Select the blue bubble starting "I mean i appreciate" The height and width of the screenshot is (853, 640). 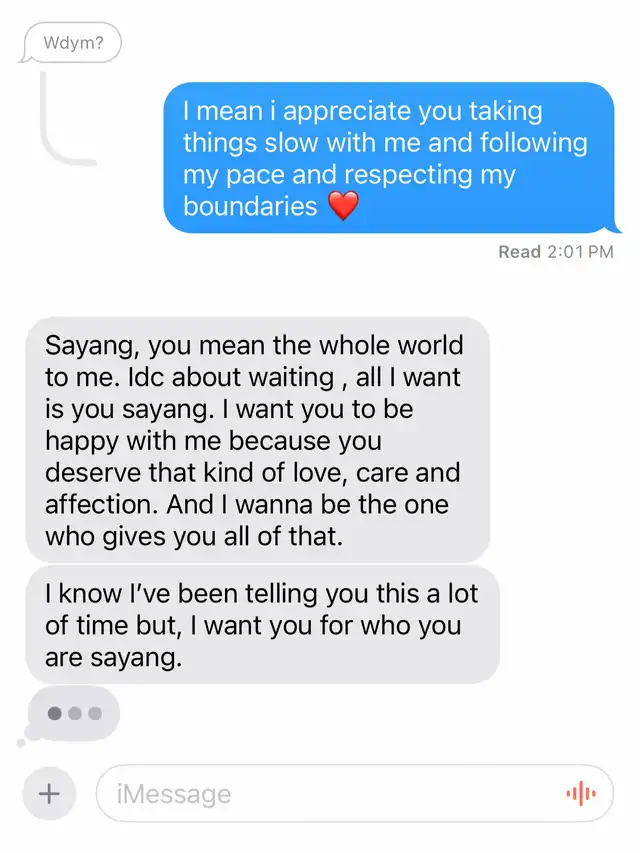click(392, 158)
